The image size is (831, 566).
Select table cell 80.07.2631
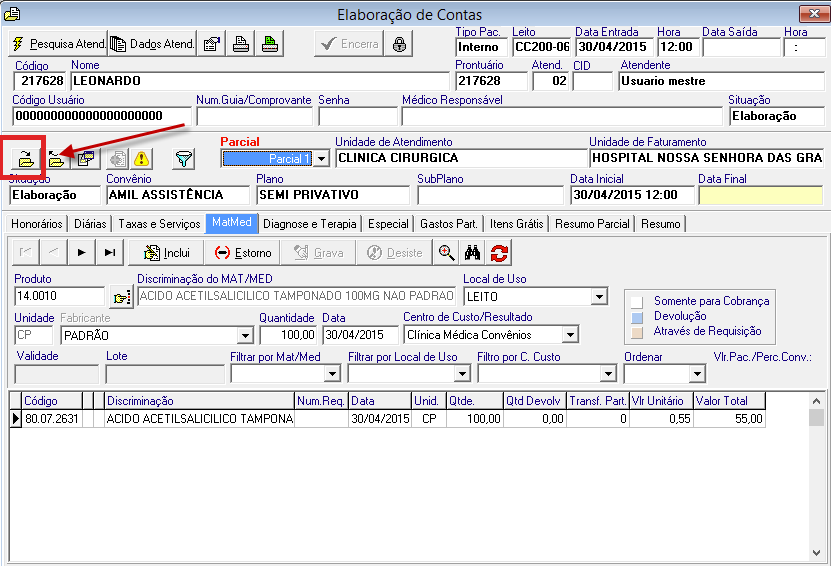point(52,419)
